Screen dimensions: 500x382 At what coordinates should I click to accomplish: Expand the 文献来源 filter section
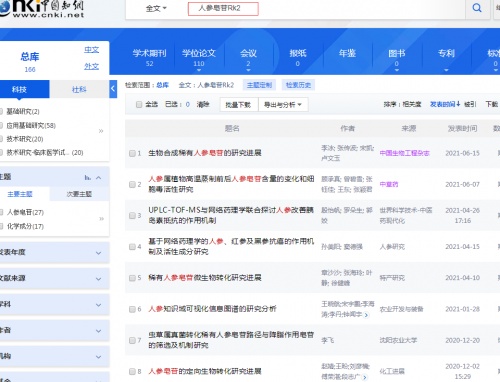pyautogui.click(x=99, y=279)
